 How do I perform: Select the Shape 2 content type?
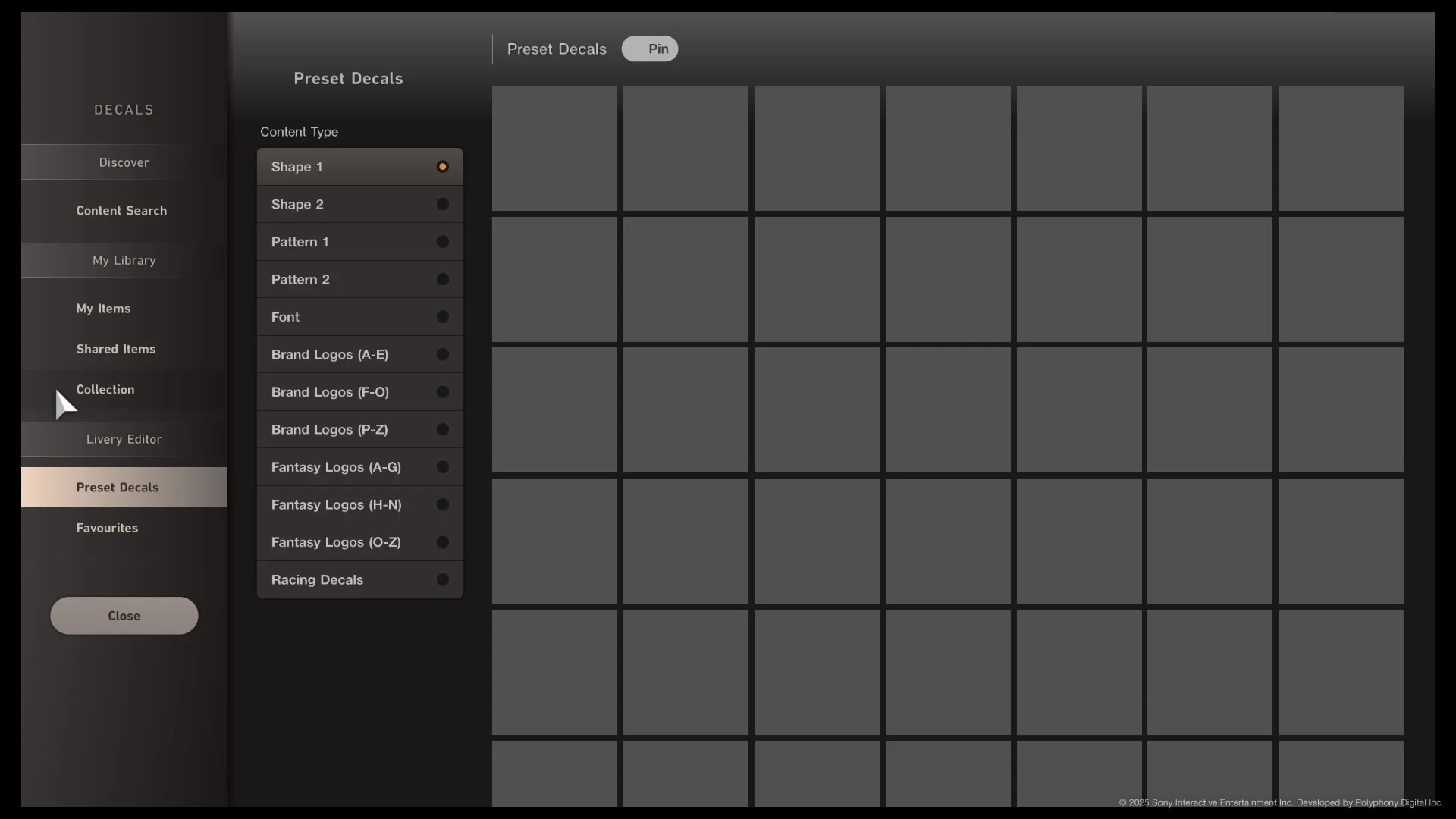coord(359,205)
